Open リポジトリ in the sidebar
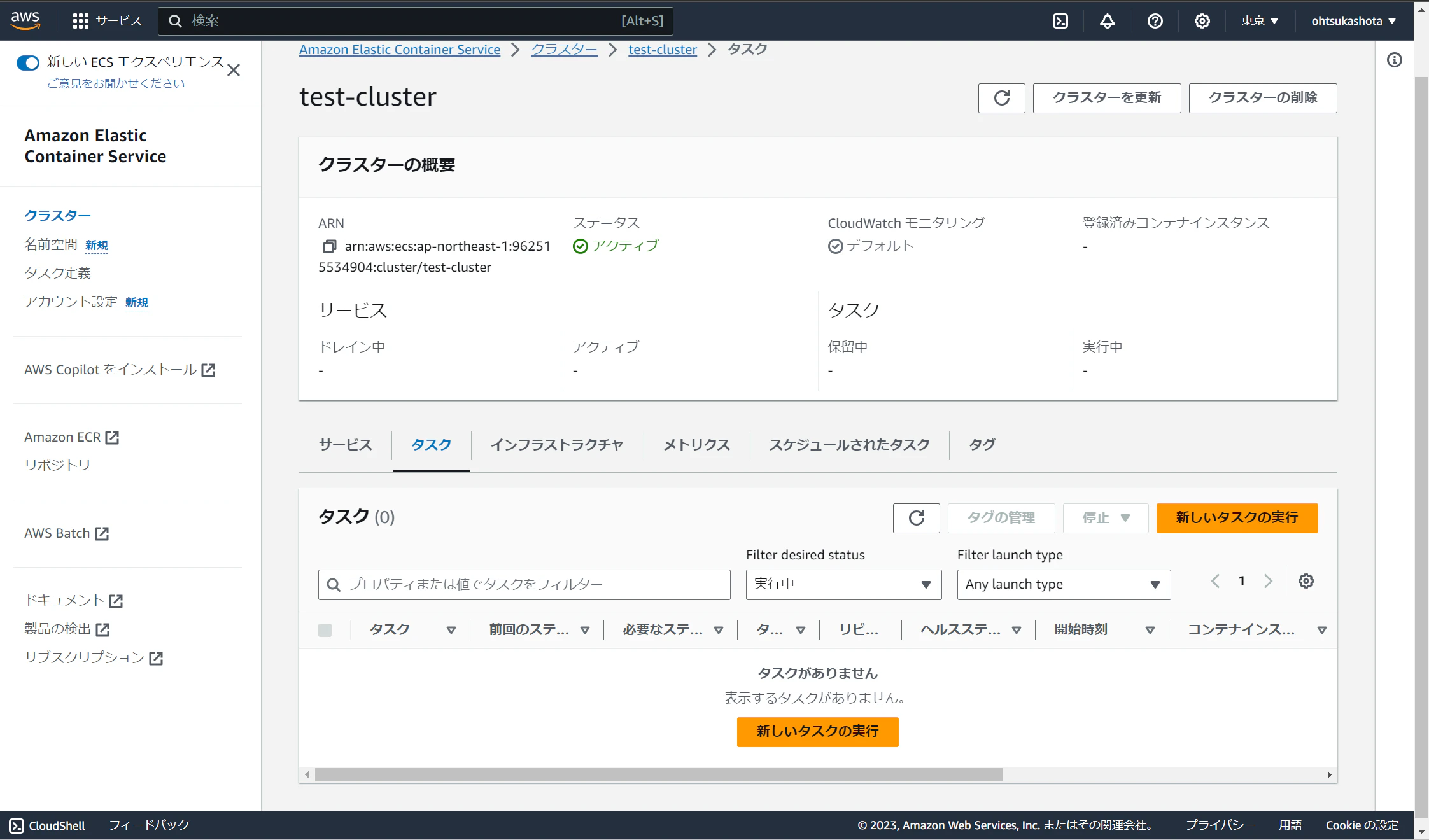Viewport: 1429px width, 840px height. pos(57,465)
